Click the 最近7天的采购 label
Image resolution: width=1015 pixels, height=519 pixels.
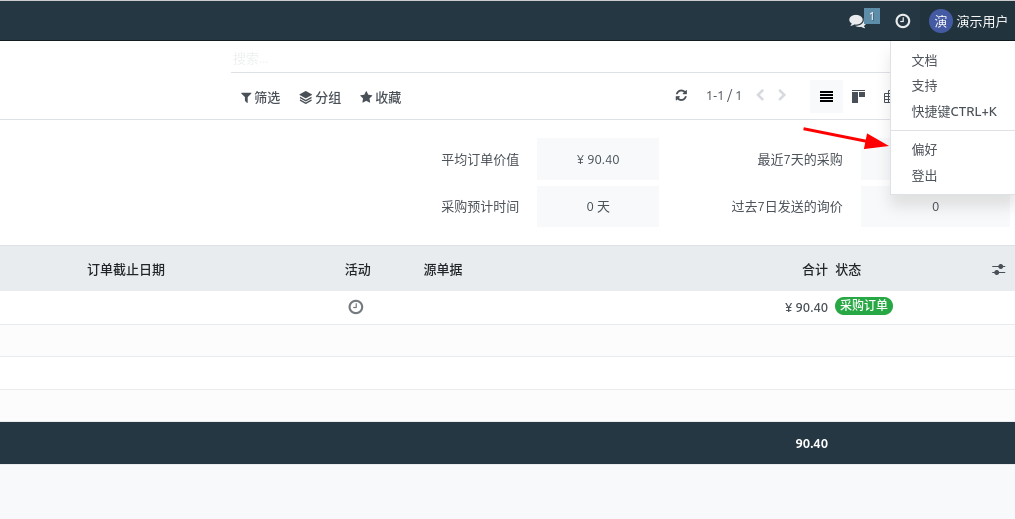[x=800, y=160]
